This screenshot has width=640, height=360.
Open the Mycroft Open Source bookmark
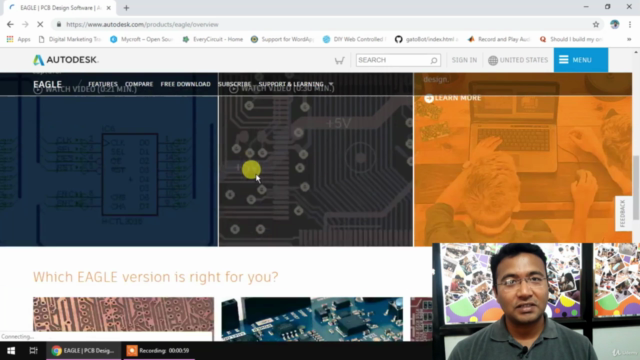click(x=142, y=39)
